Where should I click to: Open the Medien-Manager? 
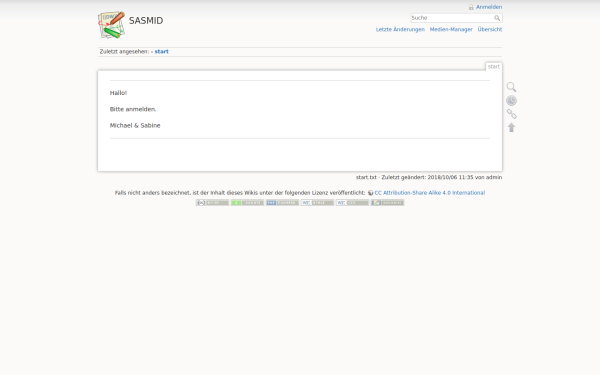point(451,29)
